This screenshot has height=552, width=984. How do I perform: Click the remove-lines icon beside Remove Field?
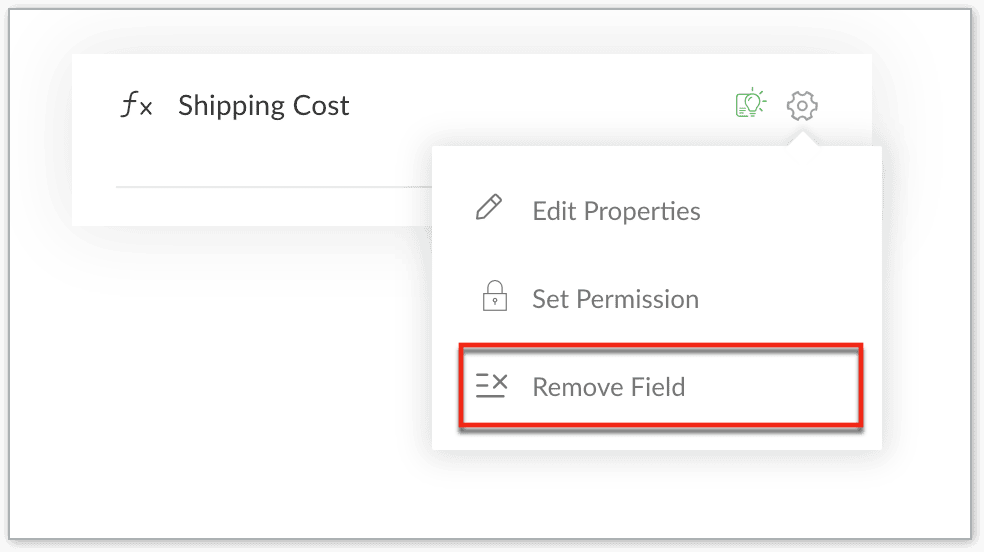click(492, 386)
